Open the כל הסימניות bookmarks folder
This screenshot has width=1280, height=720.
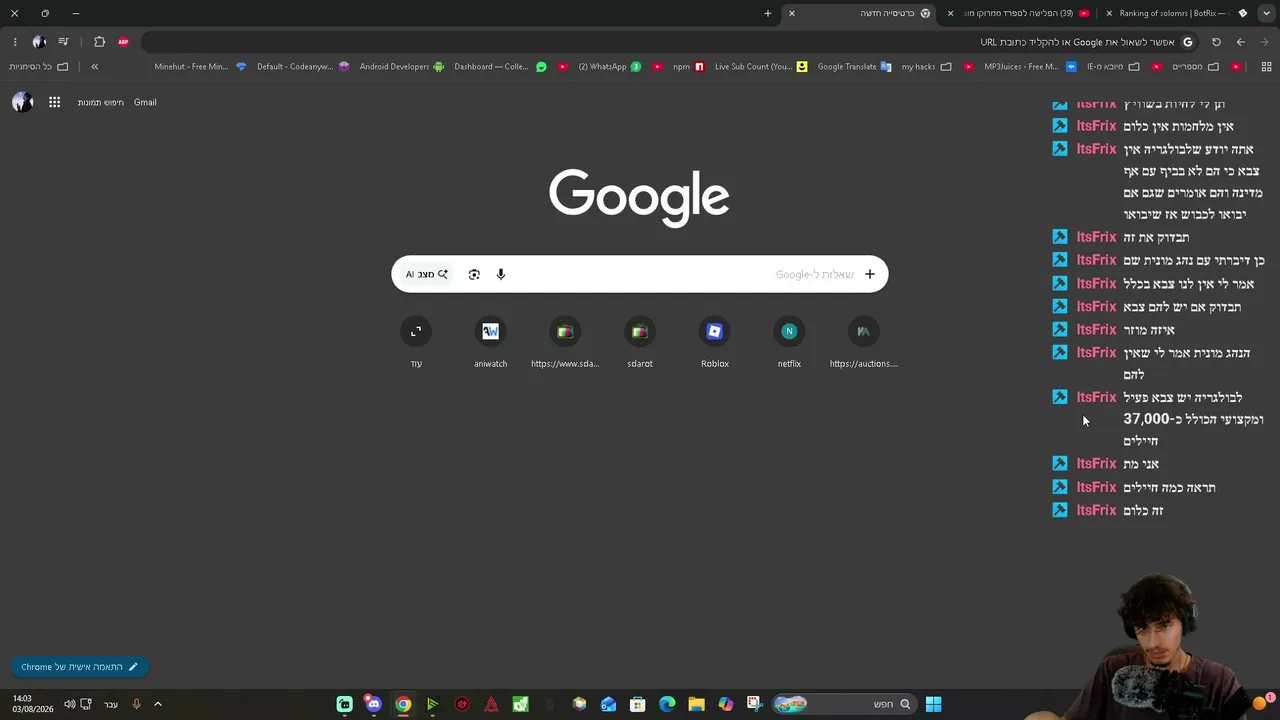39,67
